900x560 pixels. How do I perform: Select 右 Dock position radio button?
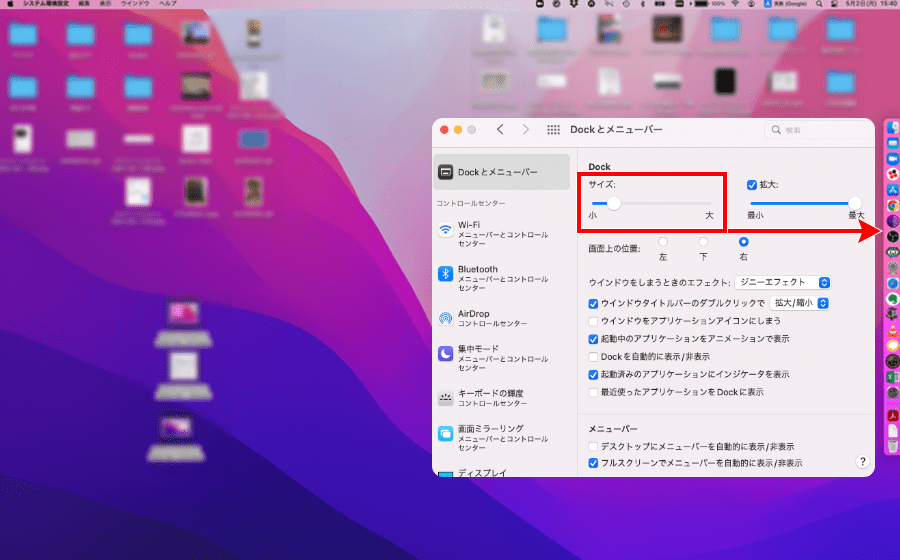pyautogui.click(x=744, y=242)
